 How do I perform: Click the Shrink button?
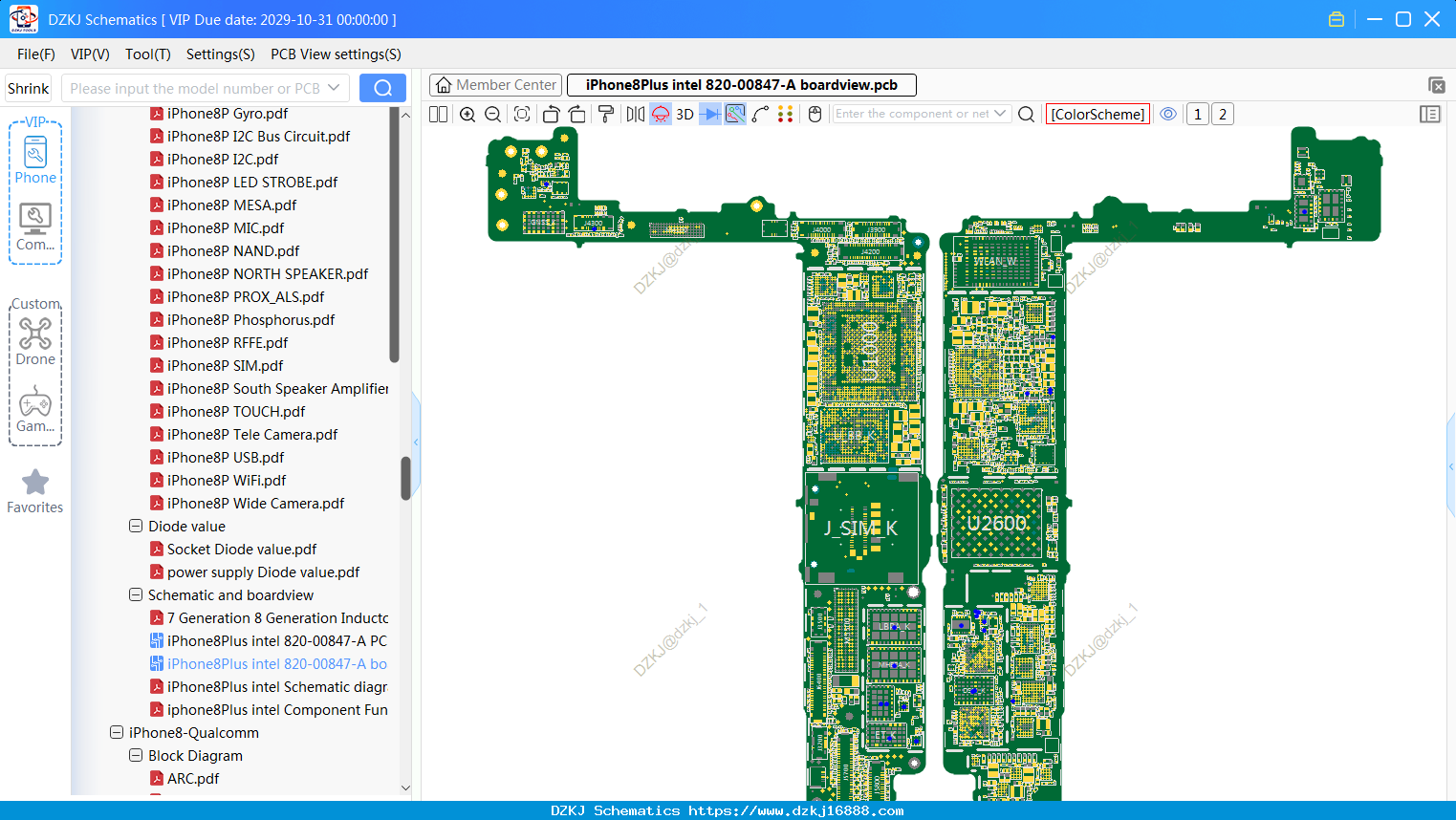tap(29, 89)
